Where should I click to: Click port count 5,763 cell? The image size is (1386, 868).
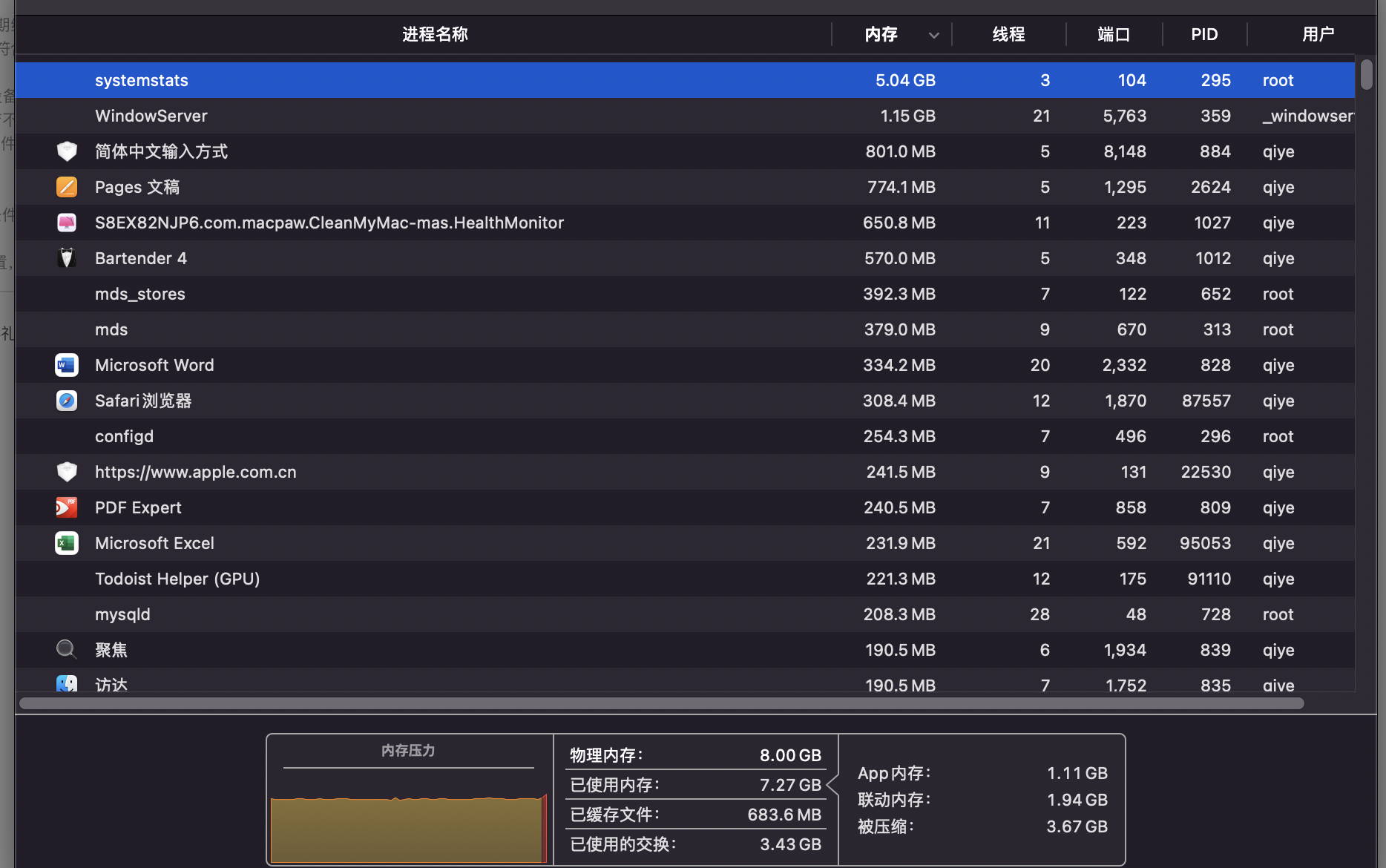click(1125, 116)
